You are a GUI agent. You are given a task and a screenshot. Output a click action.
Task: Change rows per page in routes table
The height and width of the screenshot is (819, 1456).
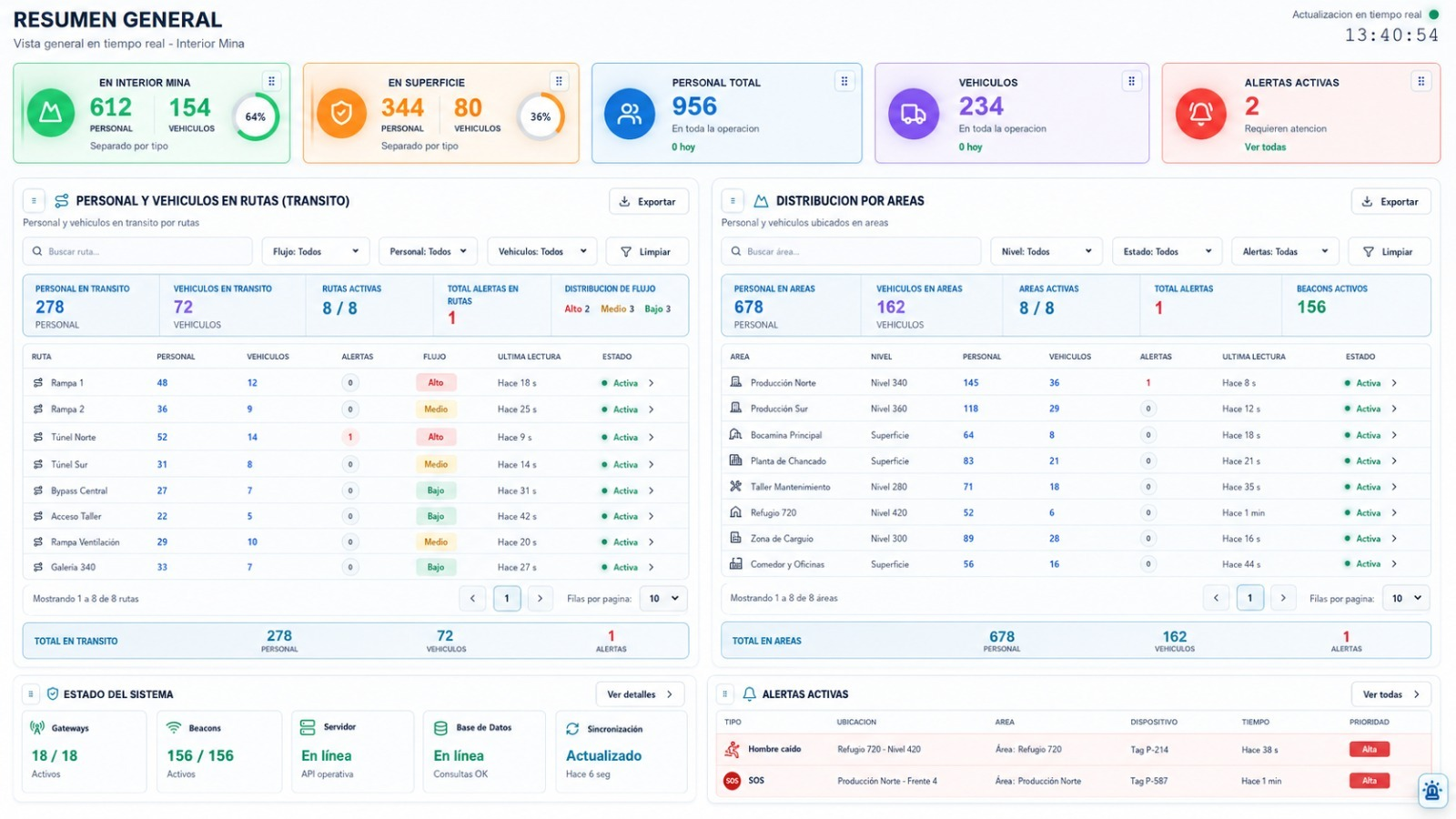coord(663,599)
